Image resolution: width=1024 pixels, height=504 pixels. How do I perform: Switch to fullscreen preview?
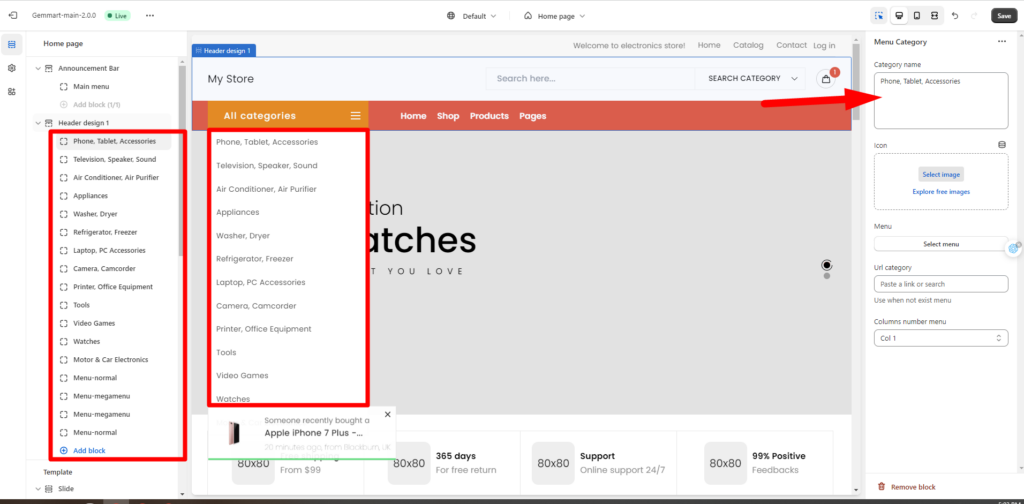(x=935, y=16)
